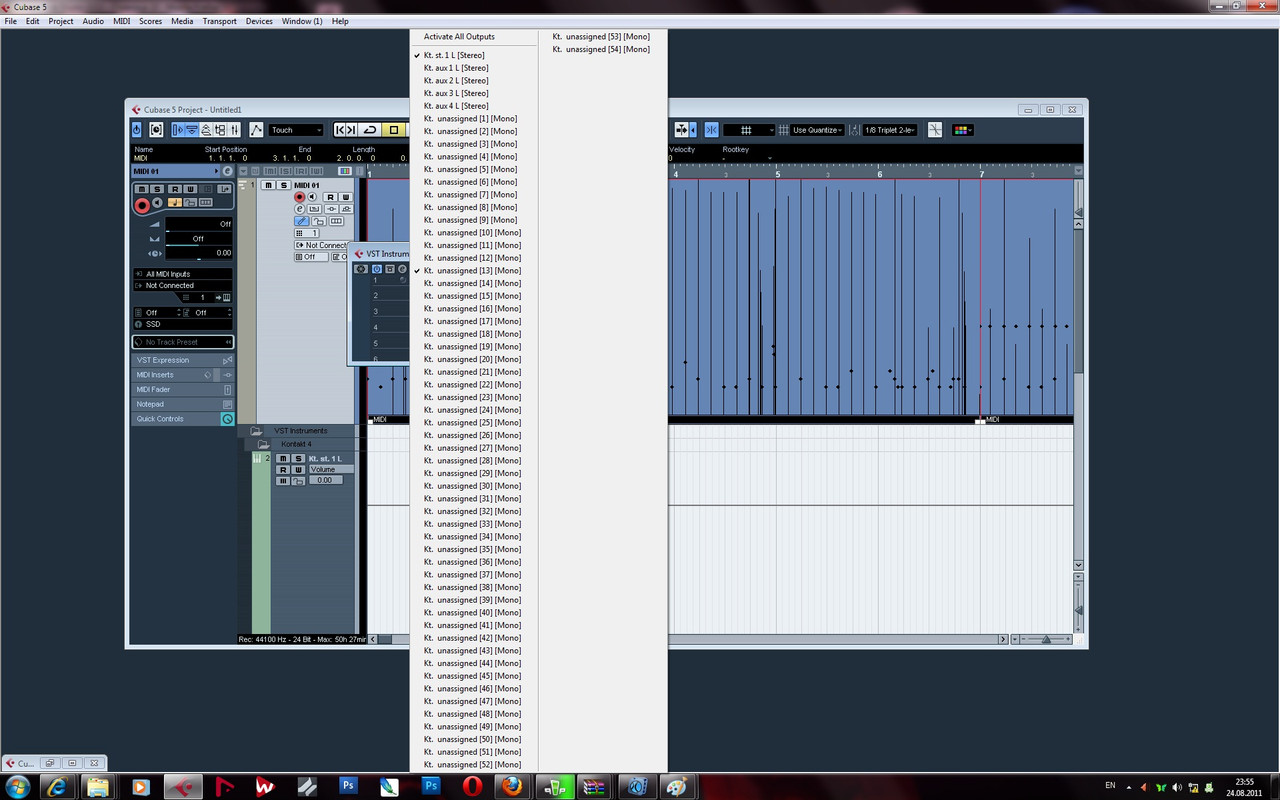Select Kt. unassigned [54] [Mono] output

point(603,49)
